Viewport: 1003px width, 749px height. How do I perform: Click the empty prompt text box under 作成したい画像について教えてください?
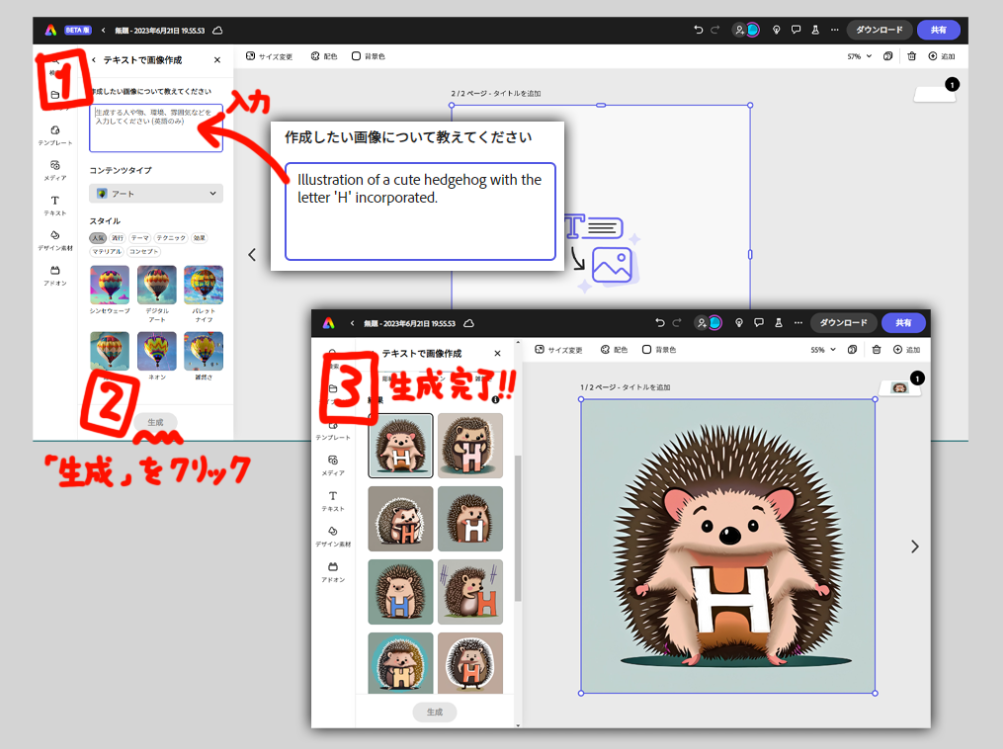click(156, 128)
